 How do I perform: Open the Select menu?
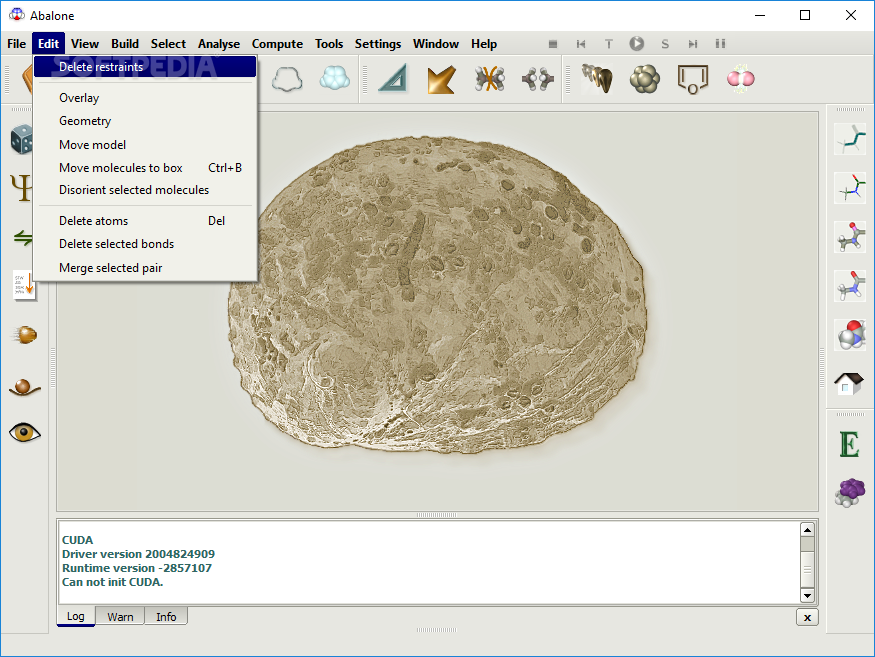168,44
